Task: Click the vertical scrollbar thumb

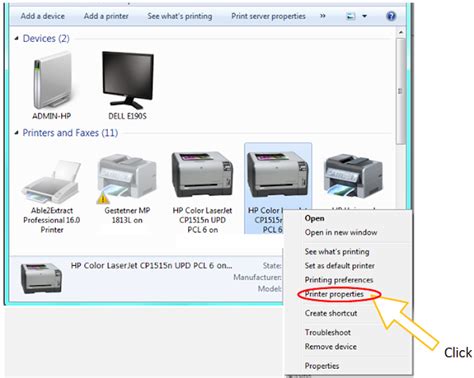Action: (401, 91)
